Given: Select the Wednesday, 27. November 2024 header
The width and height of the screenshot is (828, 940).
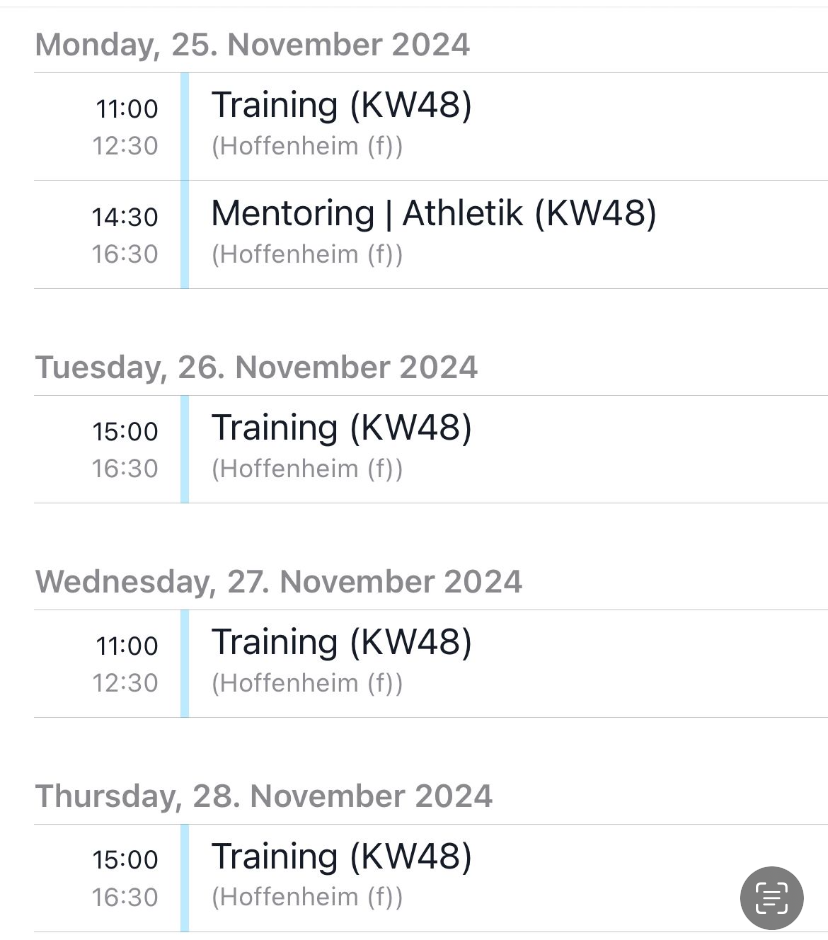Looking at the screenshot, I should click(x=278, y=582).
